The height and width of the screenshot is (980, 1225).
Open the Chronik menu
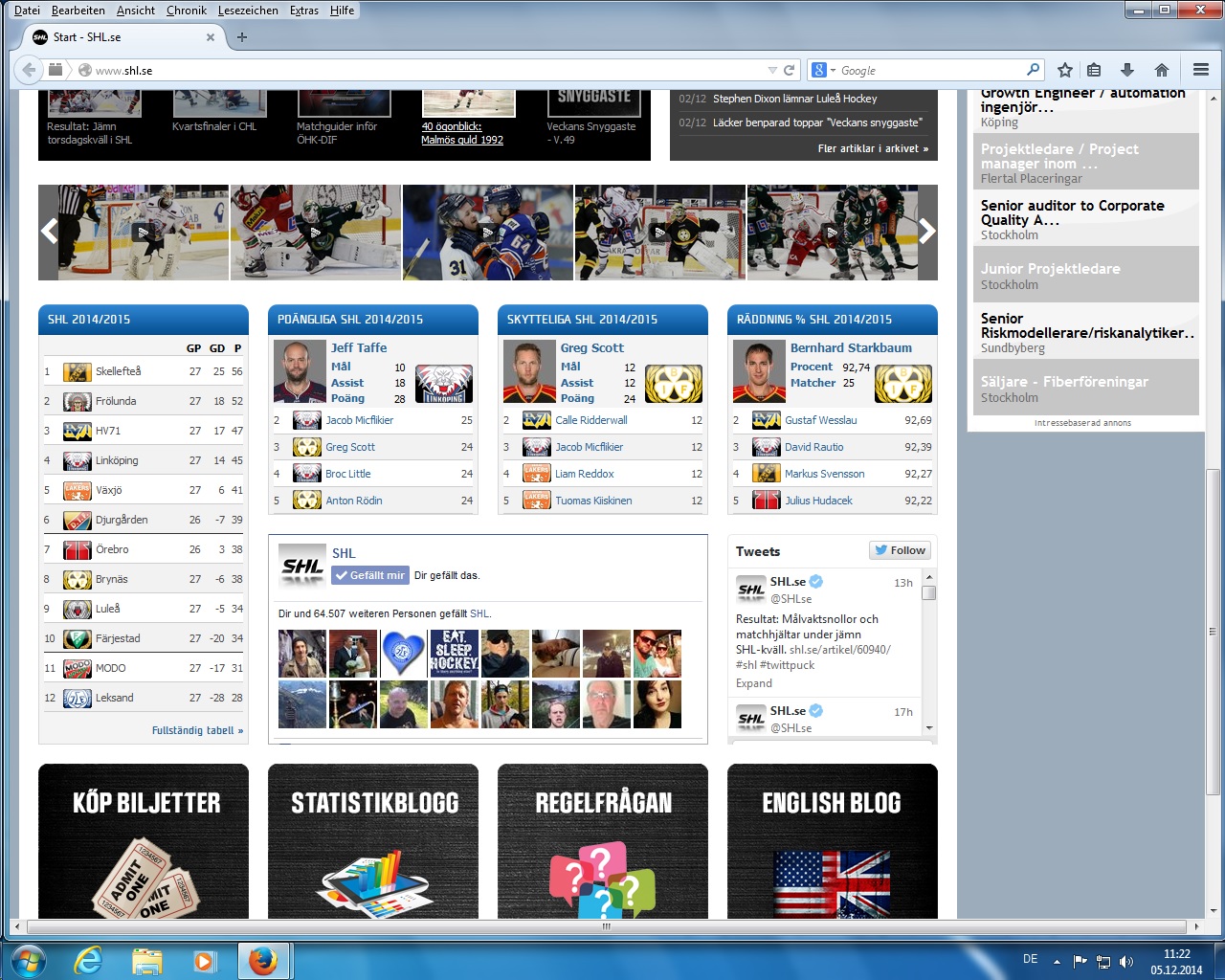click(186, 11)
